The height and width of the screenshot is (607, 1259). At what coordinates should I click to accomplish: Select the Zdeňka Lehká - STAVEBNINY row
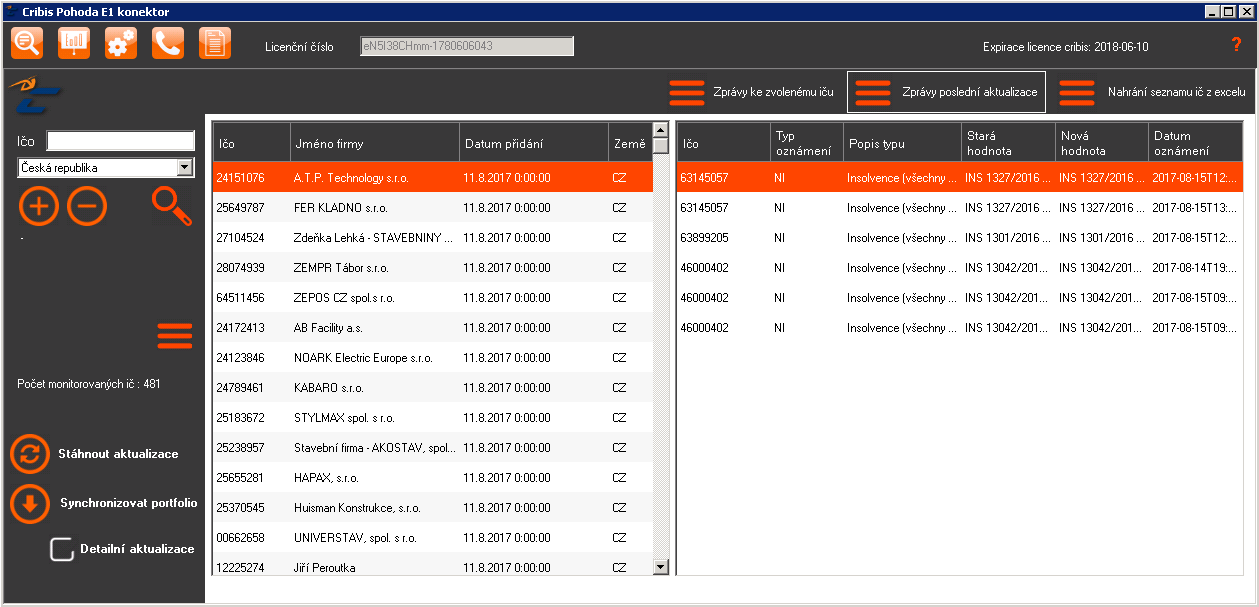(x=432, y=237)
